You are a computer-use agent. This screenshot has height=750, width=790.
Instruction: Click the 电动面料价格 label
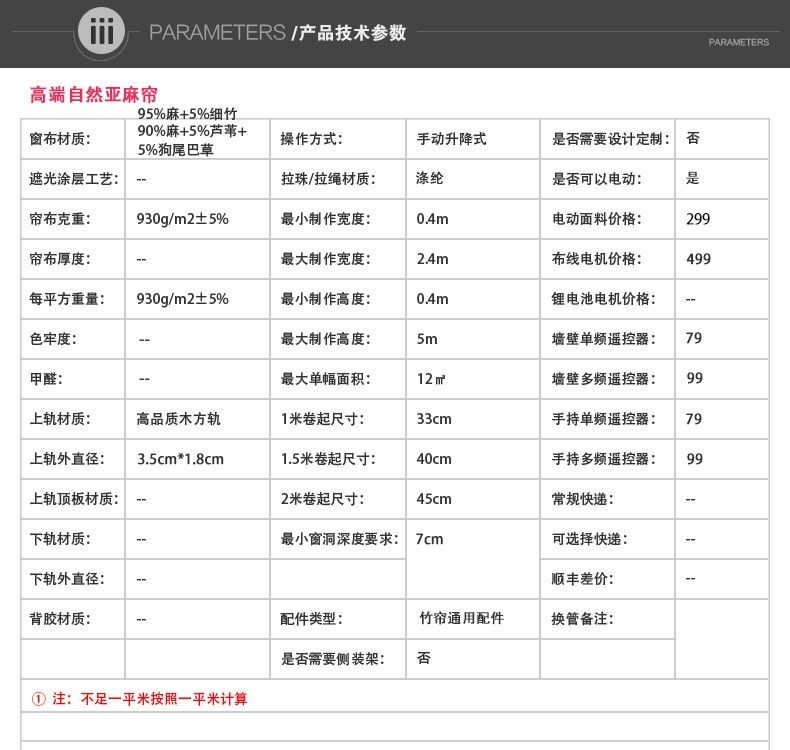click(597, 219)
